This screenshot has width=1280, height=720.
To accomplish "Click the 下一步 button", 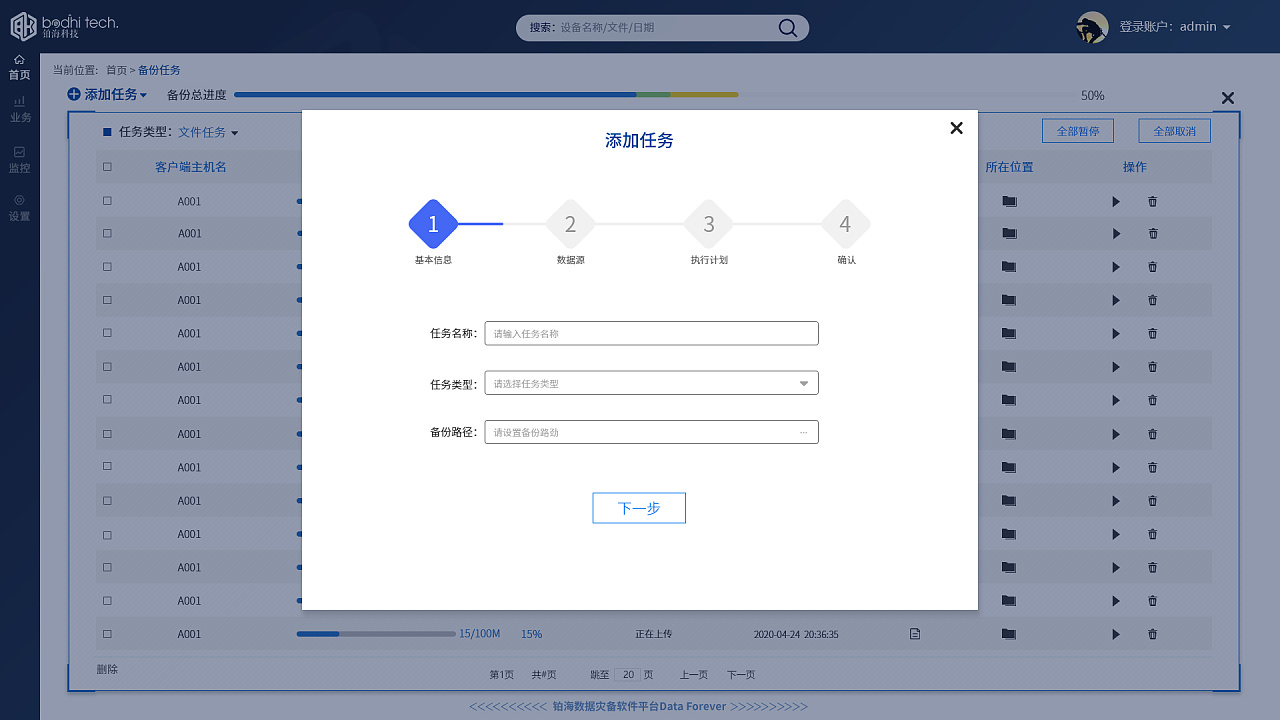I will pyautogui.click(x=639, y=508).
